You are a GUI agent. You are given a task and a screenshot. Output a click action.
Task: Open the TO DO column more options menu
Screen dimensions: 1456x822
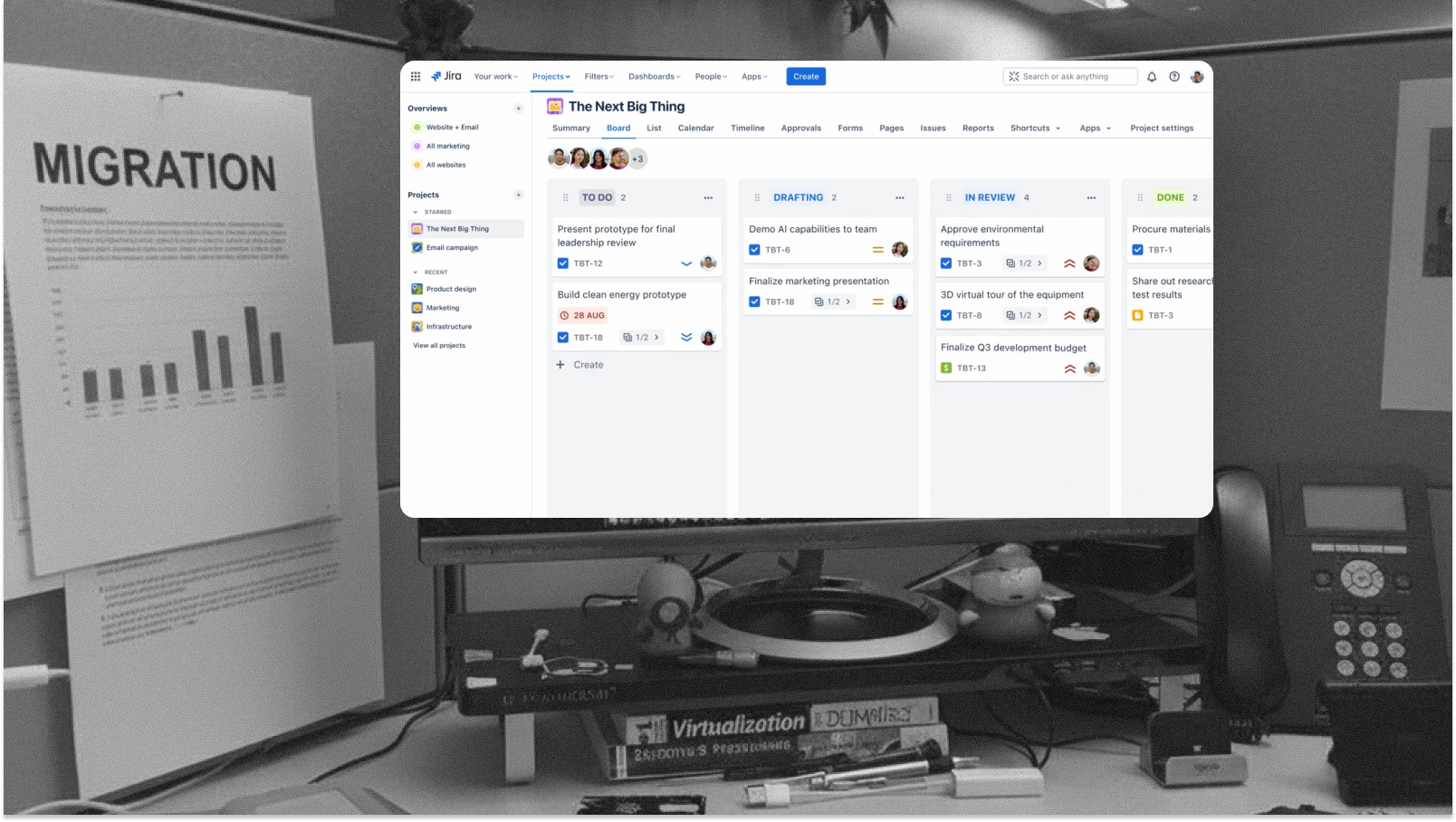pos(708,197)
